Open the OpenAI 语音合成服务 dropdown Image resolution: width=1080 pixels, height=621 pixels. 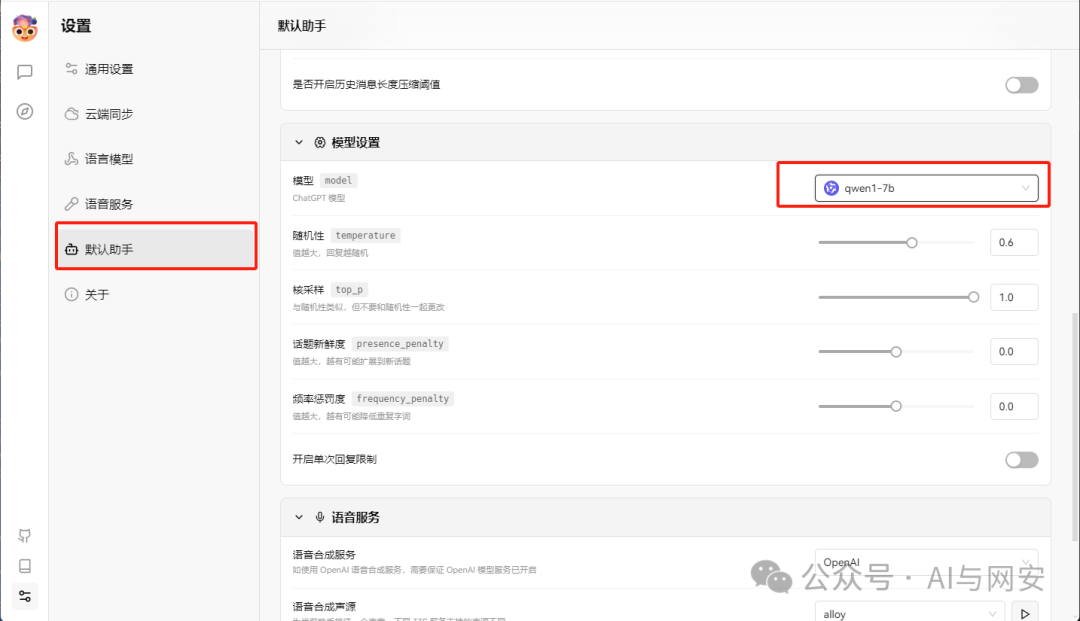tap(926, 562)
